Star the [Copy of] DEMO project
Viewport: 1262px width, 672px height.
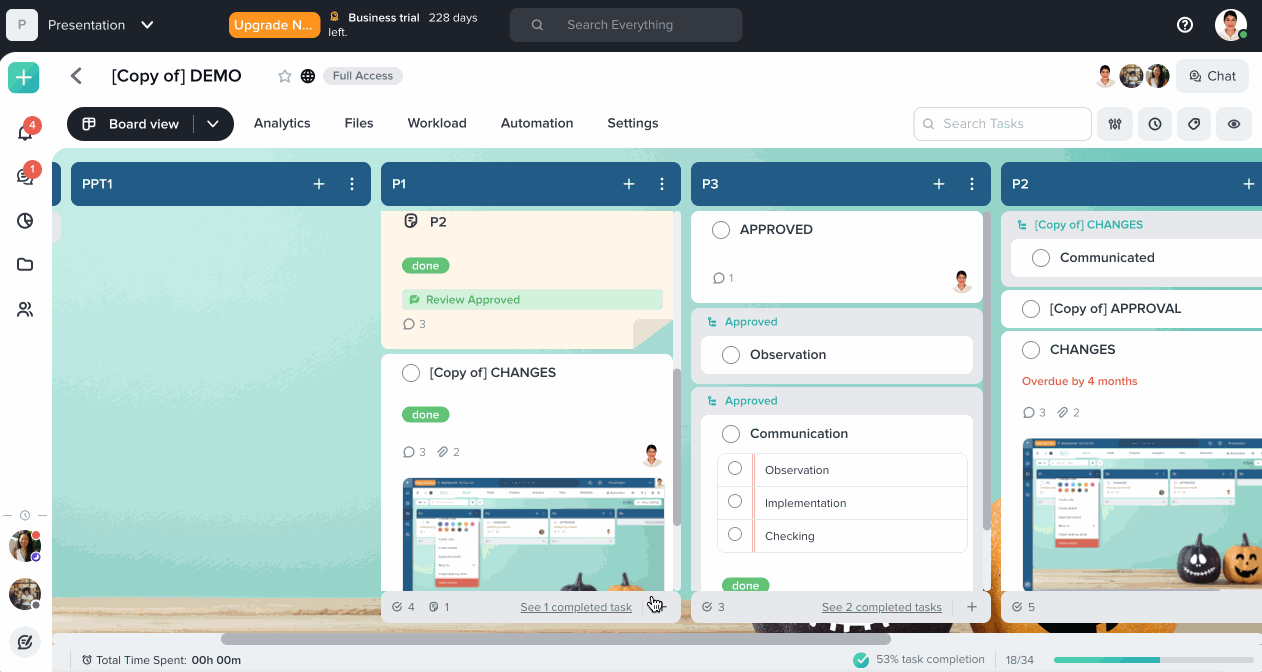tap(284, 76)
